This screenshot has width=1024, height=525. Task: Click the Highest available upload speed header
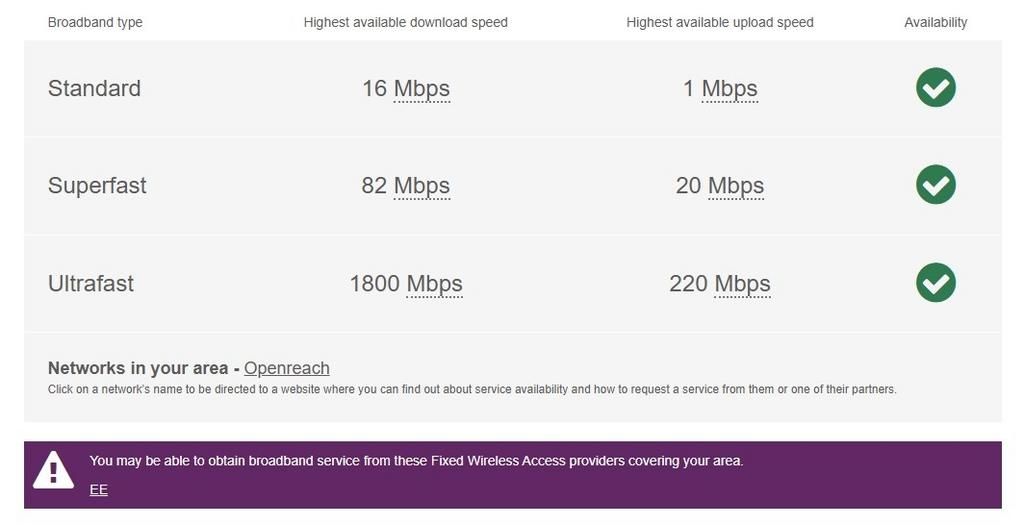[x=719, y=22]
